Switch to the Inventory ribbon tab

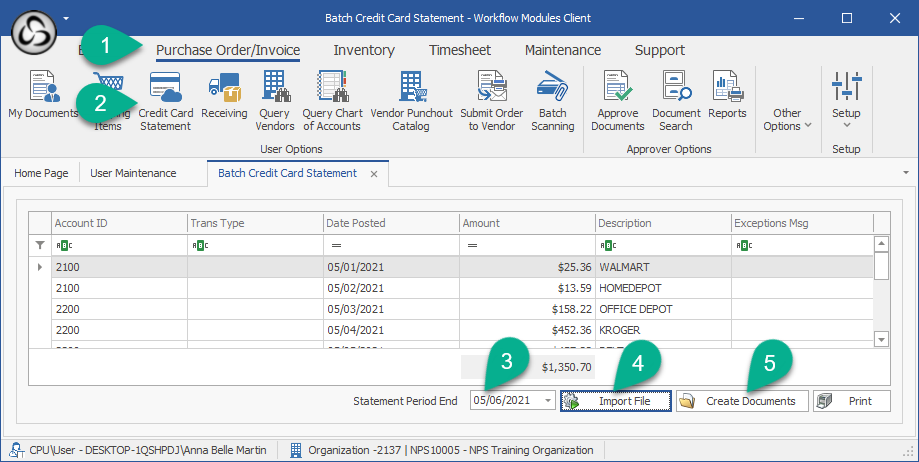pos(364,50)
